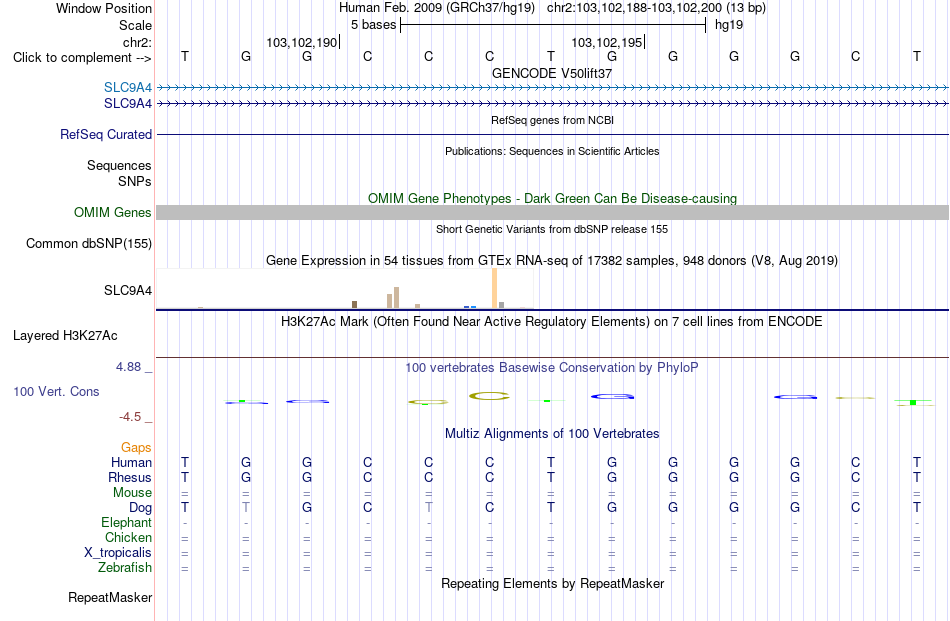The width and height of the screenshot is (950, 621).
Task: Click the hg19 label beside scale bar
Action: pos(729,25)
